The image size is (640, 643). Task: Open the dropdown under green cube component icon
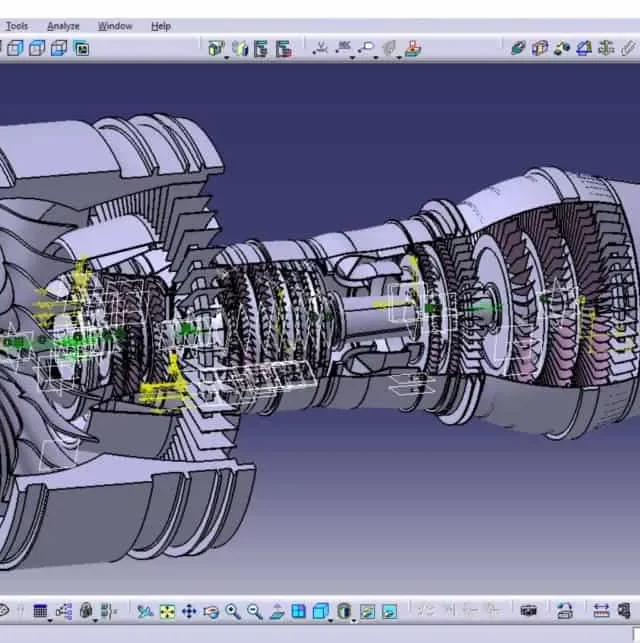[227, 58]
